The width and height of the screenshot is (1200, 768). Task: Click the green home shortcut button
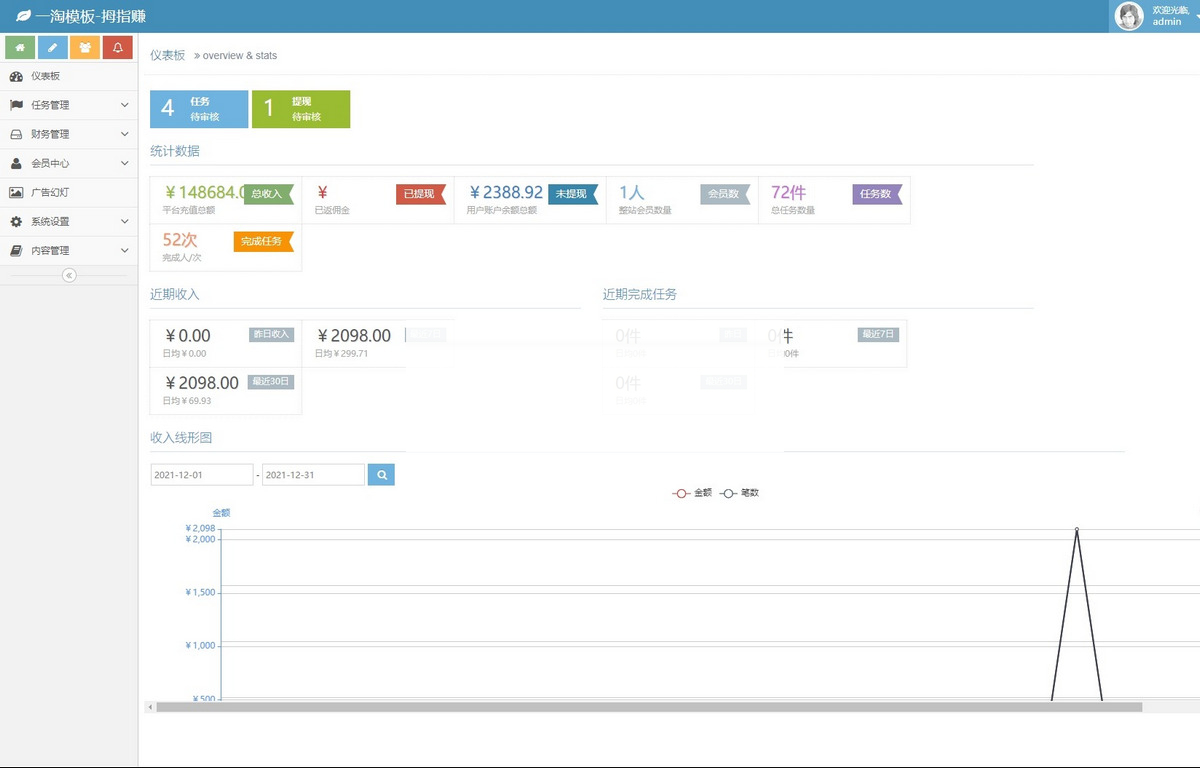(20, 47)
